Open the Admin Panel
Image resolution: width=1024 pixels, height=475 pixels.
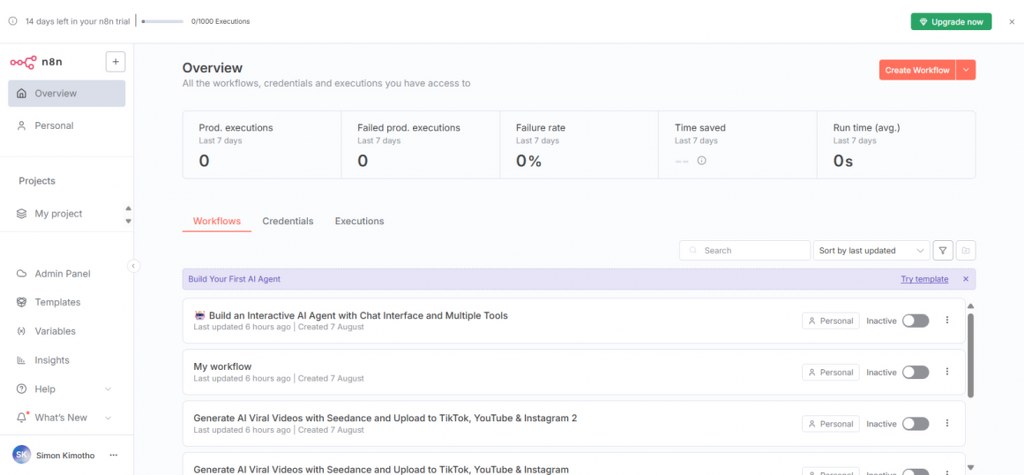coord(67,274)
